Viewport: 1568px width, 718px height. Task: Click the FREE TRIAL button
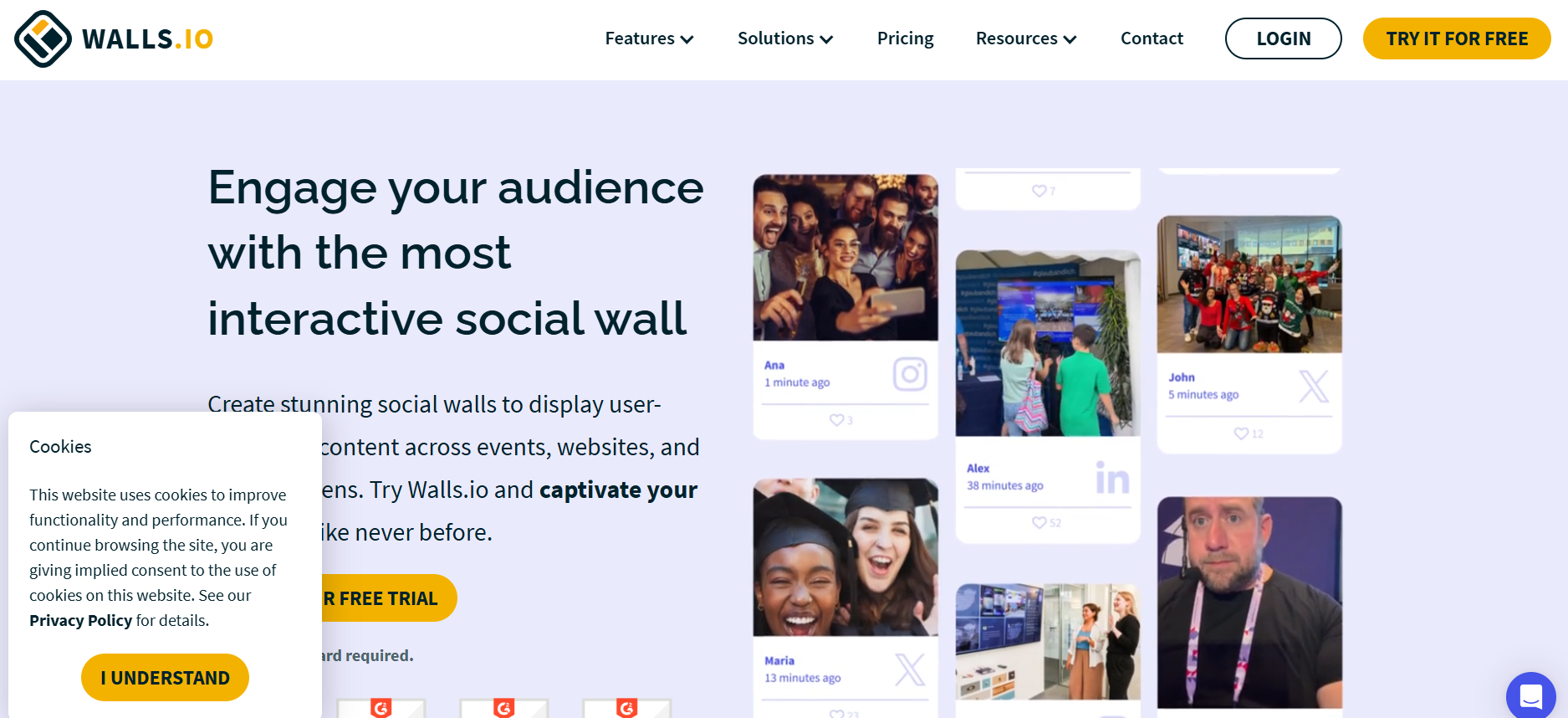click(x=389, y=598)
